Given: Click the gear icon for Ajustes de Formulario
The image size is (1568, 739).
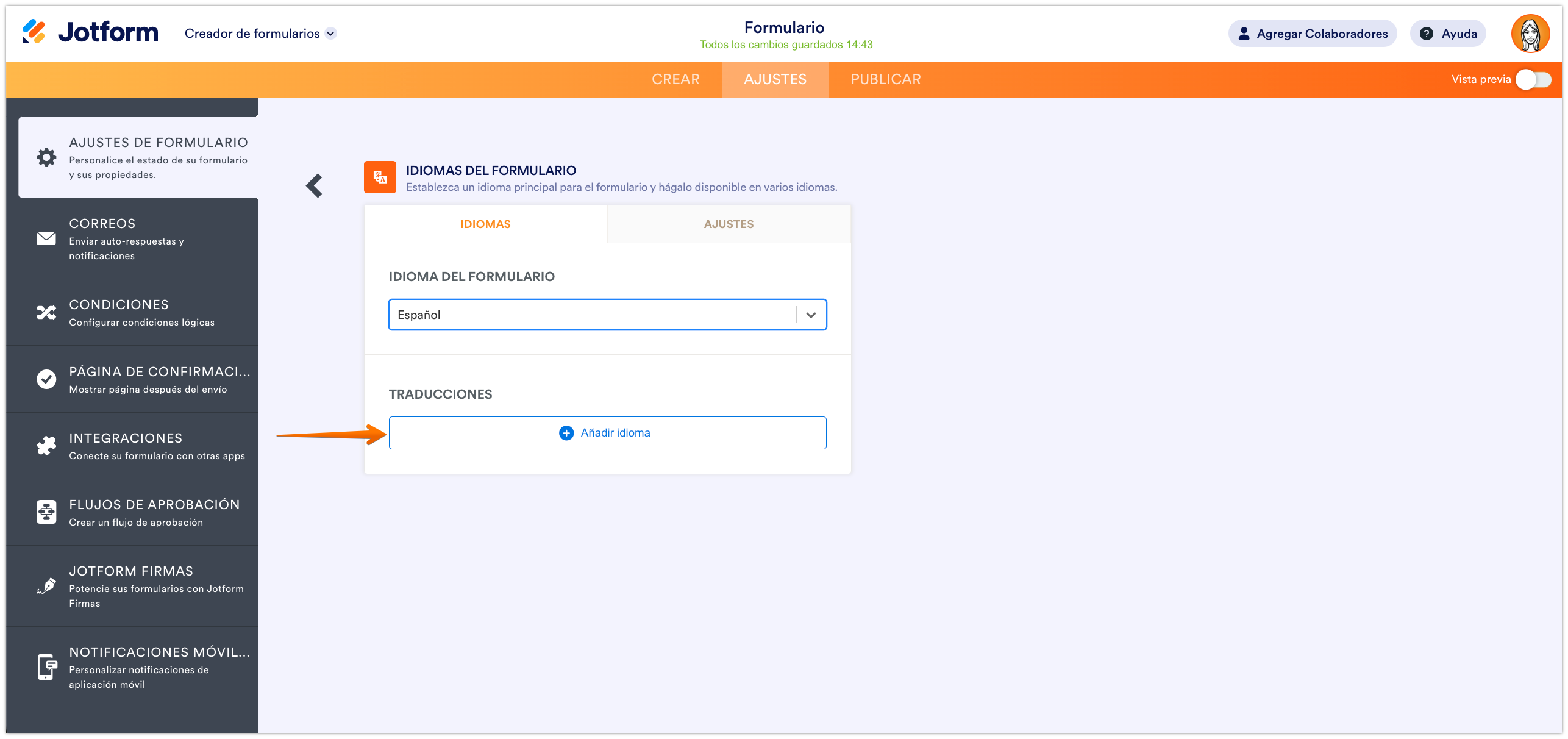Looking at the screenshot, I should pyautogui.click(x=46, y=157).
